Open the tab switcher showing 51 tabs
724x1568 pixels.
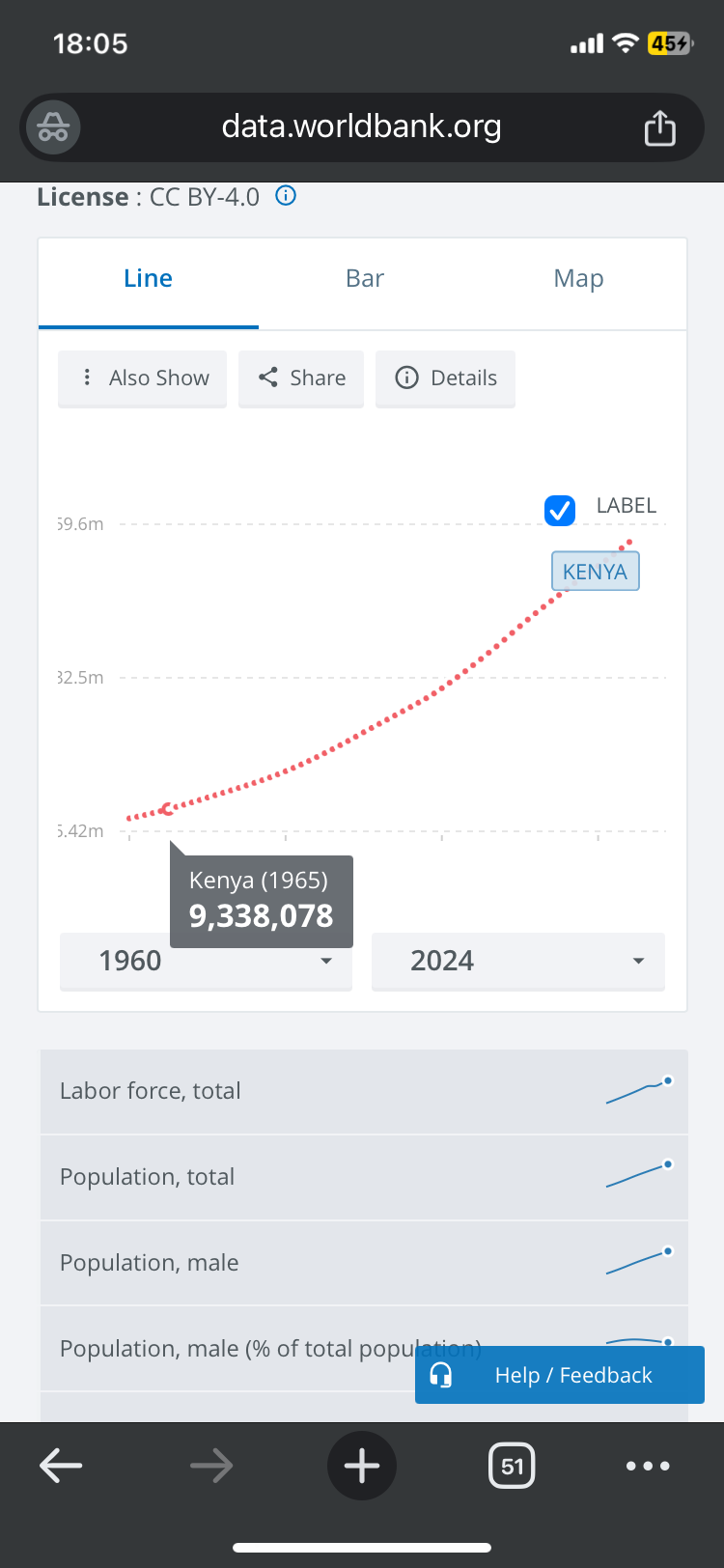tap(512, 1466)
